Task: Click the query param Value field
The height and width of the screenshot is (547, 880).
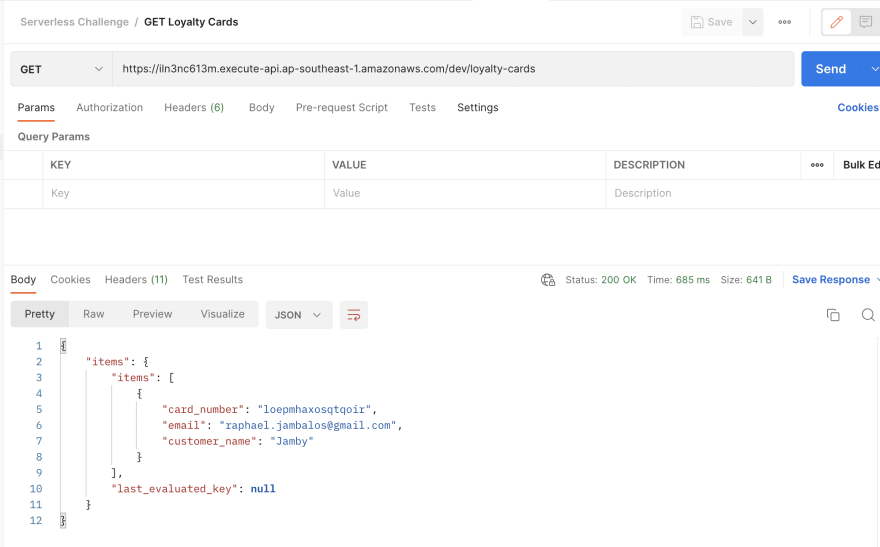Action: click(x=465, y=193)
